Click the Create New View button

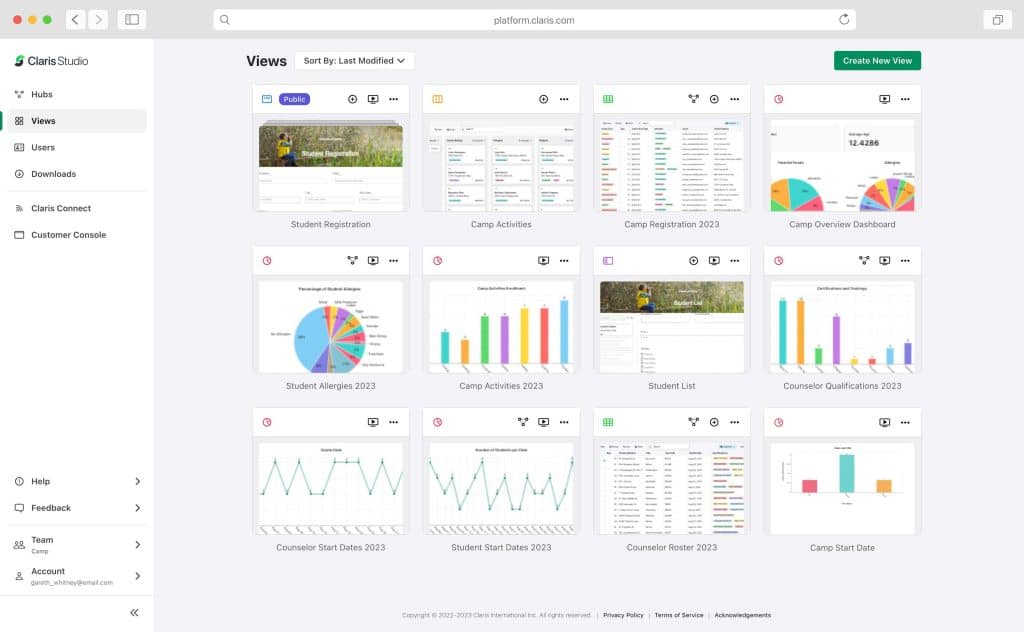point(877,61)
